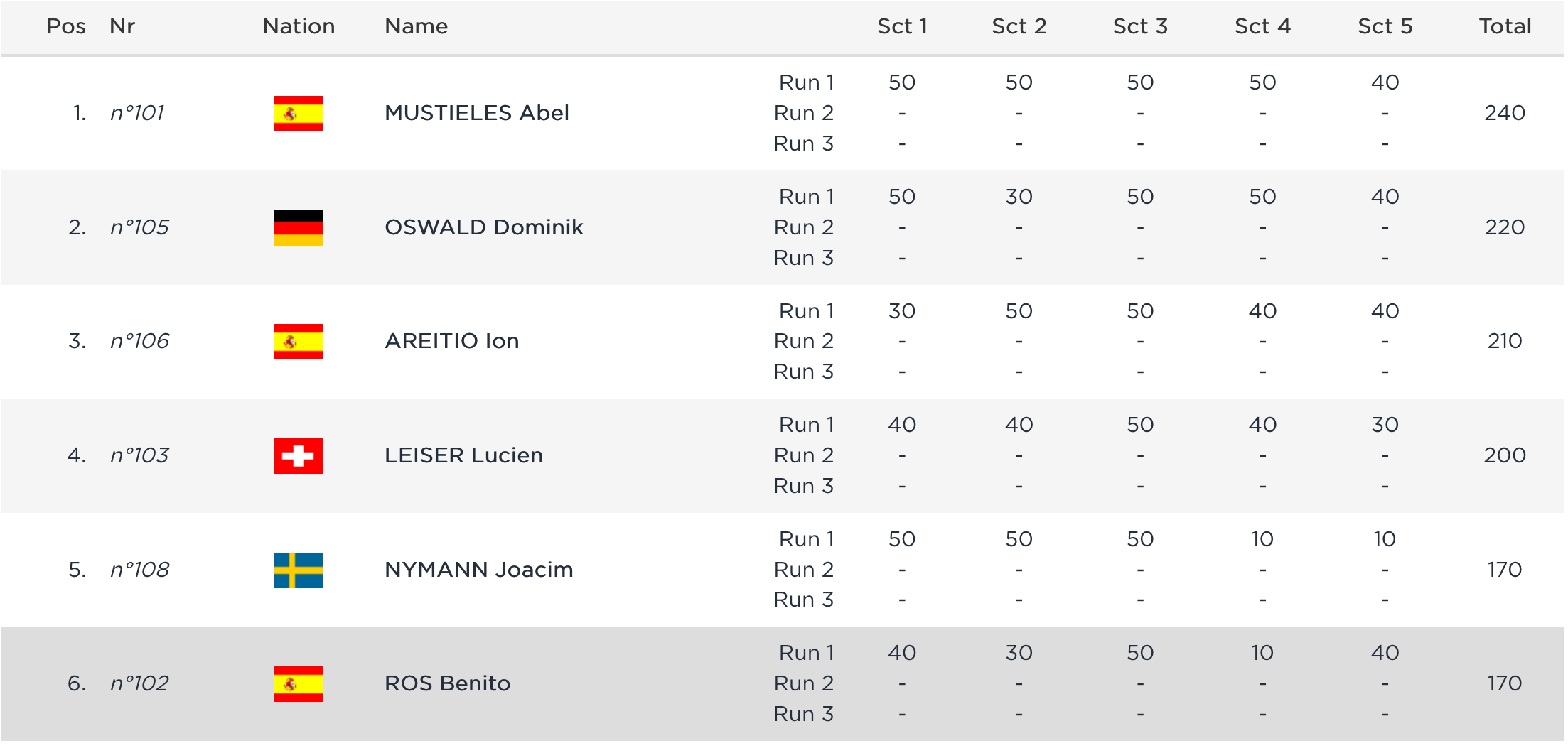Click the Pos column header
Viewport: 1568px width, 753px height.
[x=66, y=26]
